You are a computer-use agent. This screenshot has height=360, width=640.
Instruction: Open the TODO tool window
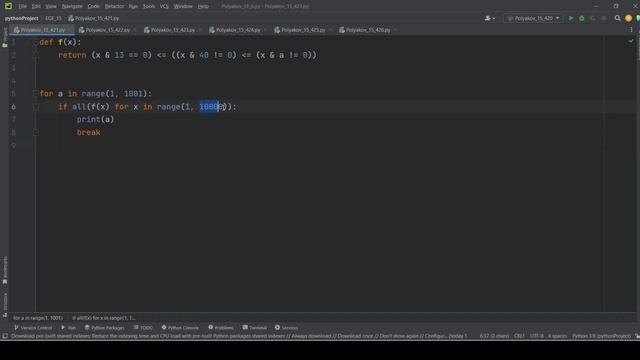point(143,328)
